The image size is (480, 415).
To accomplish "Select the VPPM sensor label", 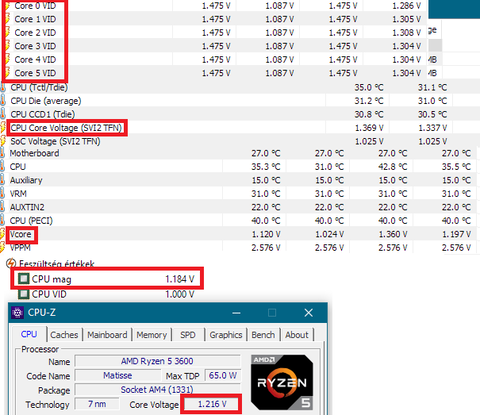I will tap(20, 248).
